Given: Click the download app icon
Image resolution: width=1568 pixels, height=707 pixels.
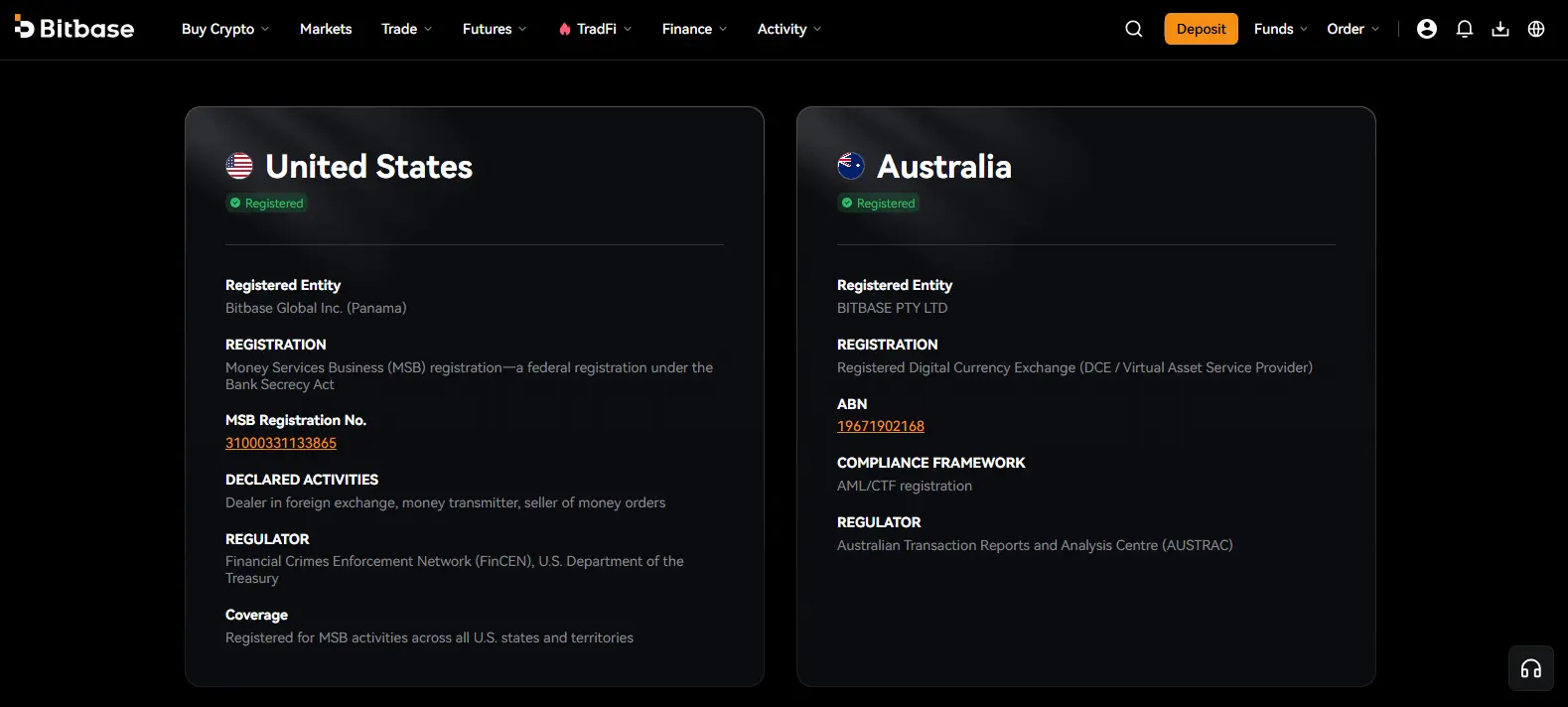Looking at the screenshot, I should (x=1500, y=29).
